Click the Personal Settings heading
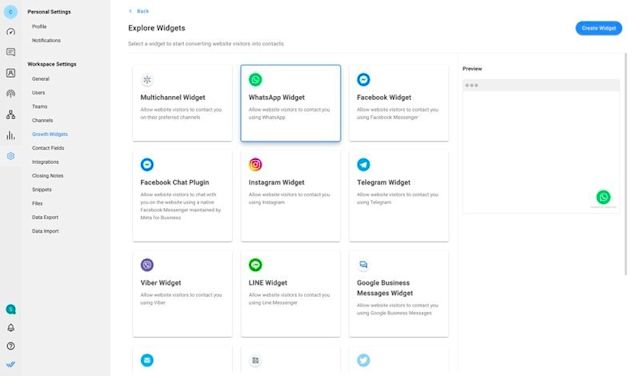This screenshot has width=640, height=376. [x=49, y=12]
